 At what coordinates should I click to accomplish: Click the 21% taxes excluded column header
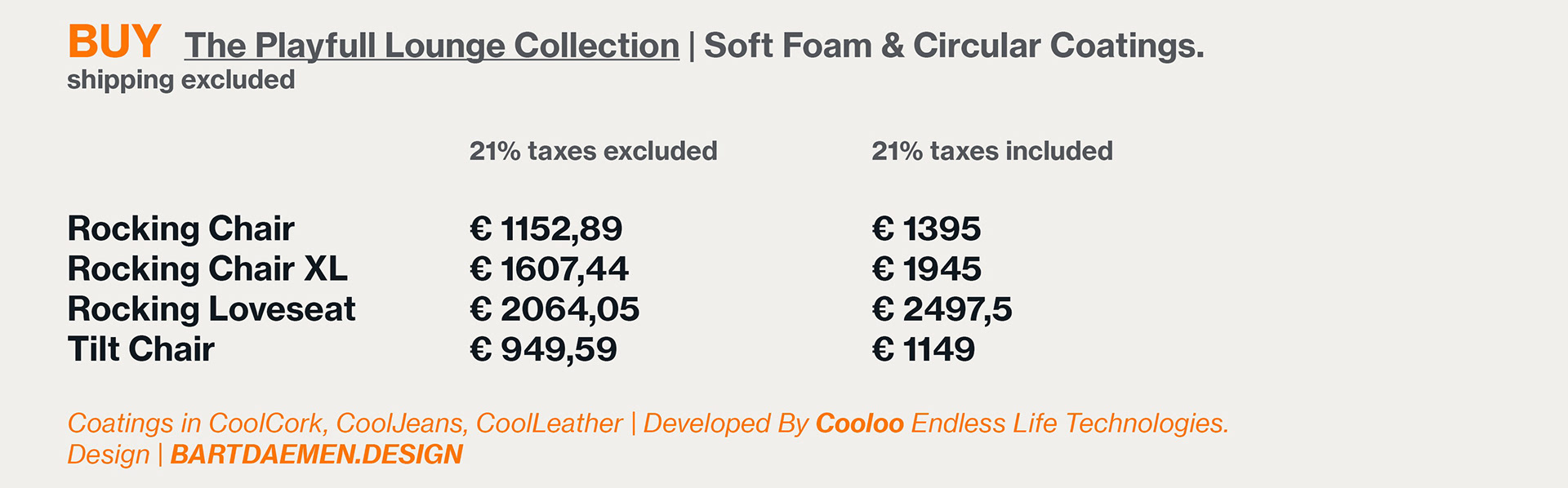point(593,151)
